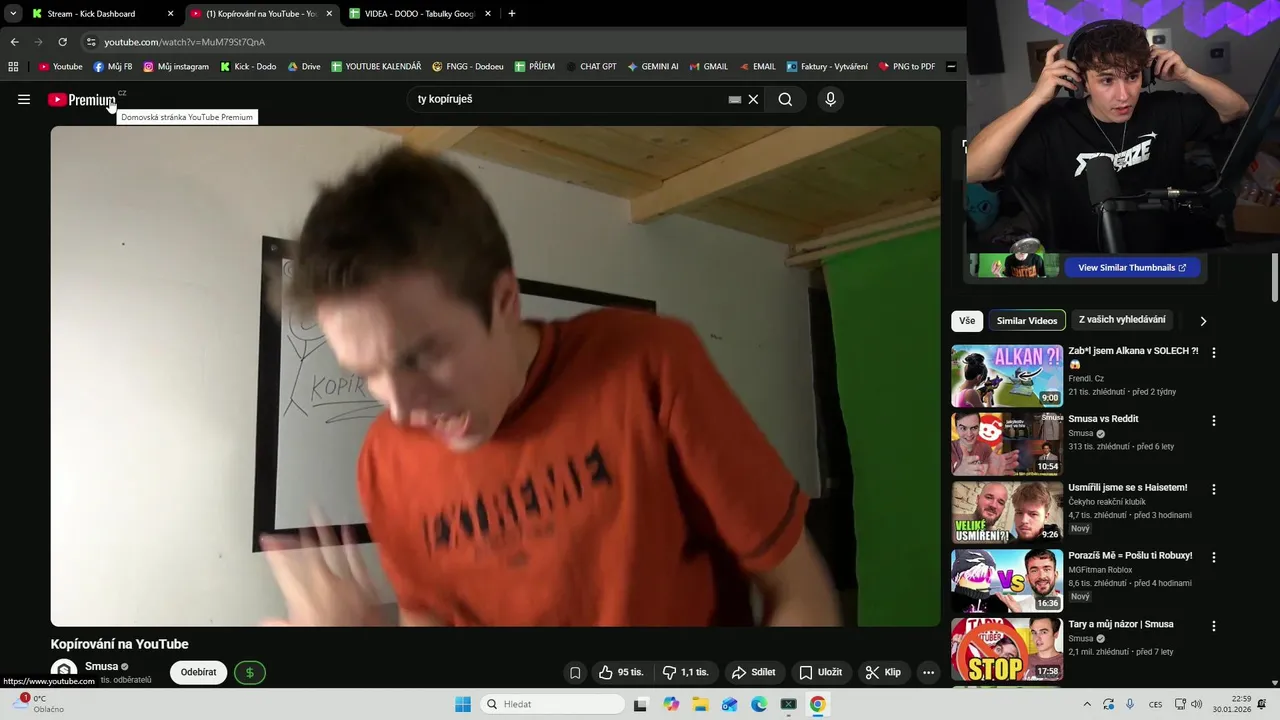
Task: Like the video (95 tis.)
Action: (621, 672)
